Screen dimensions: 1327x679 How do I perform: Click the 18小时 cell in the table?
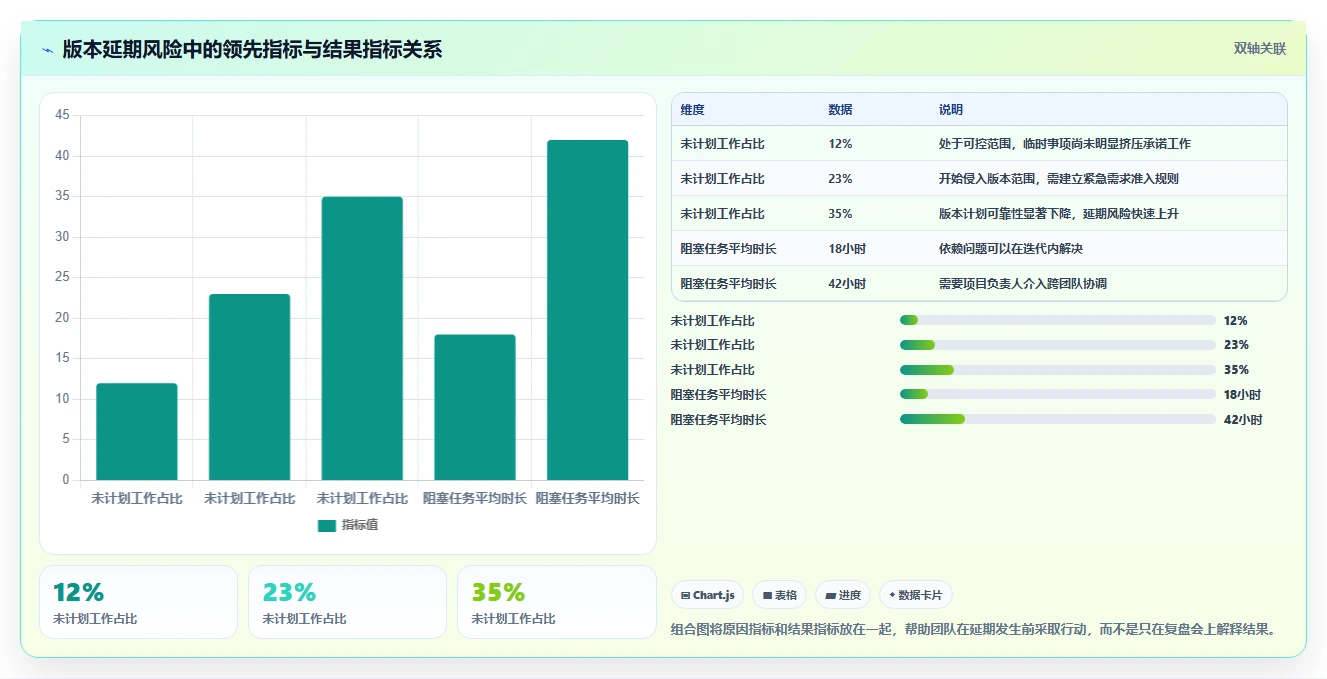coord(847,249)
